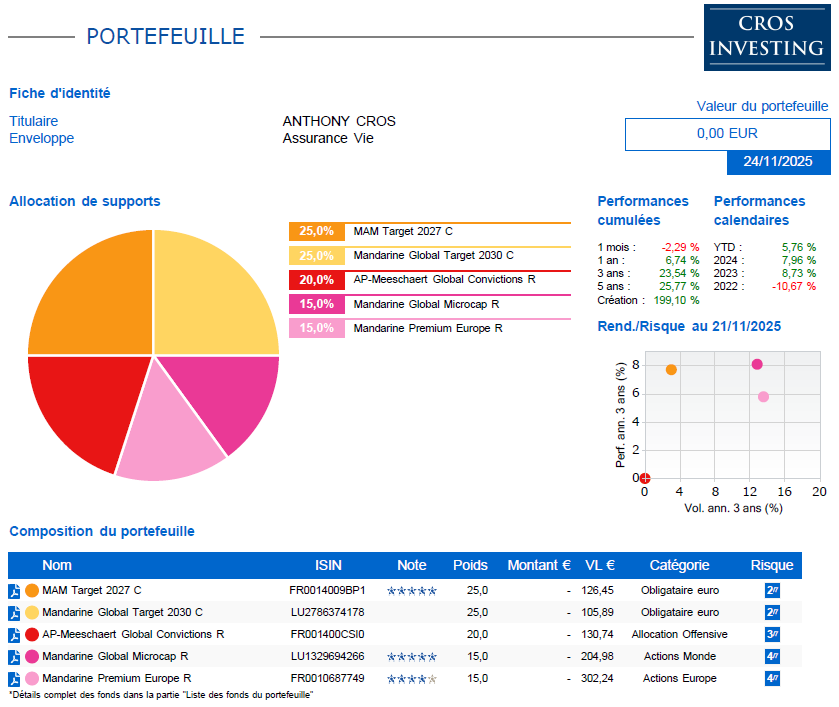Click the risk 2/7 badge for MAM Target 2027 C
This screenshot has width=839, height=707.
tap(772, 590)
